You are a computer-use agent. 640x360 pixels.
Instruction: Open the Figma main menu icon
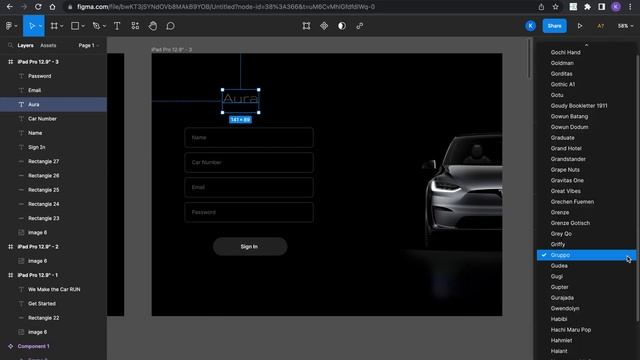click(x=9, y=26)
